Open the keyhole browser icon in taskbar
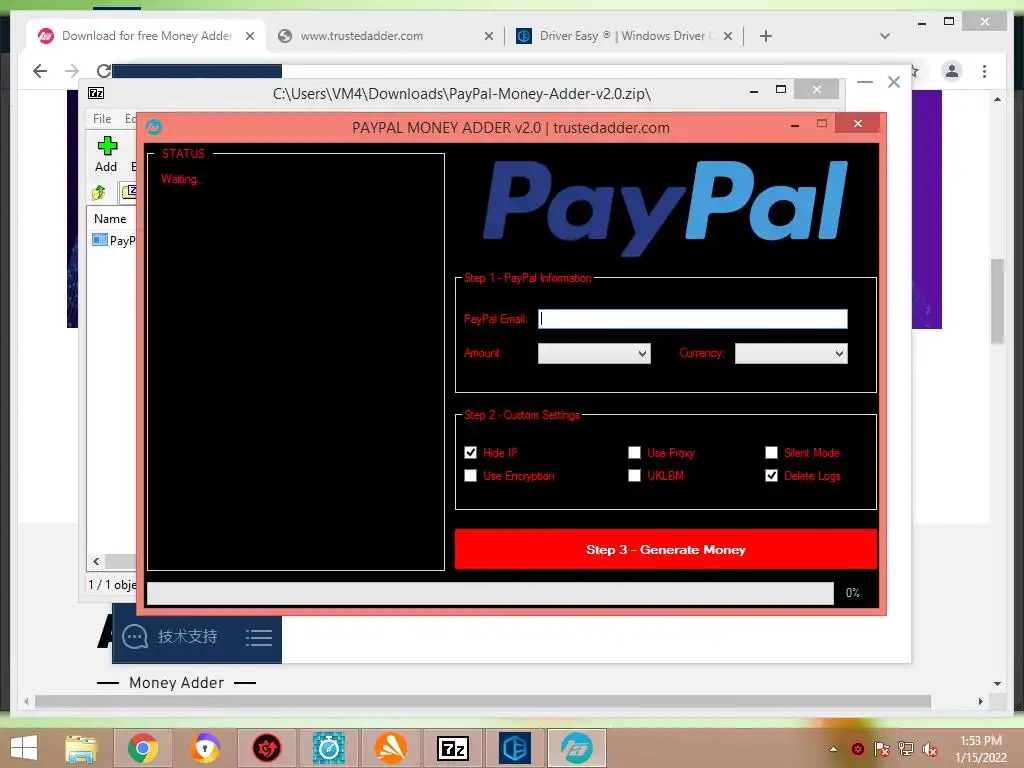 (205, 748)
